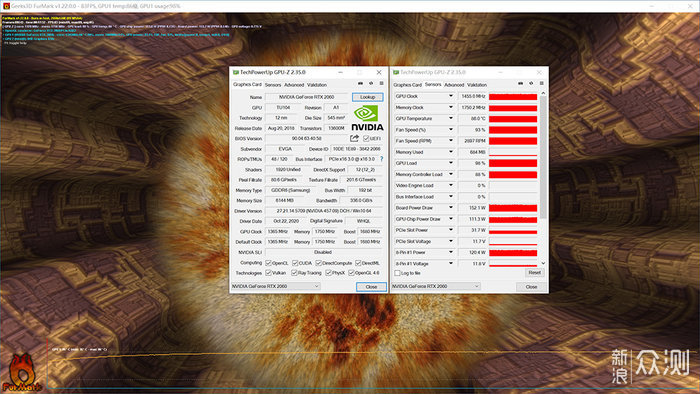Open the hamburger menu in the Sensors window
Viewport: 700px width, 394px height.
pyautogui.click(x=542, y=83)
